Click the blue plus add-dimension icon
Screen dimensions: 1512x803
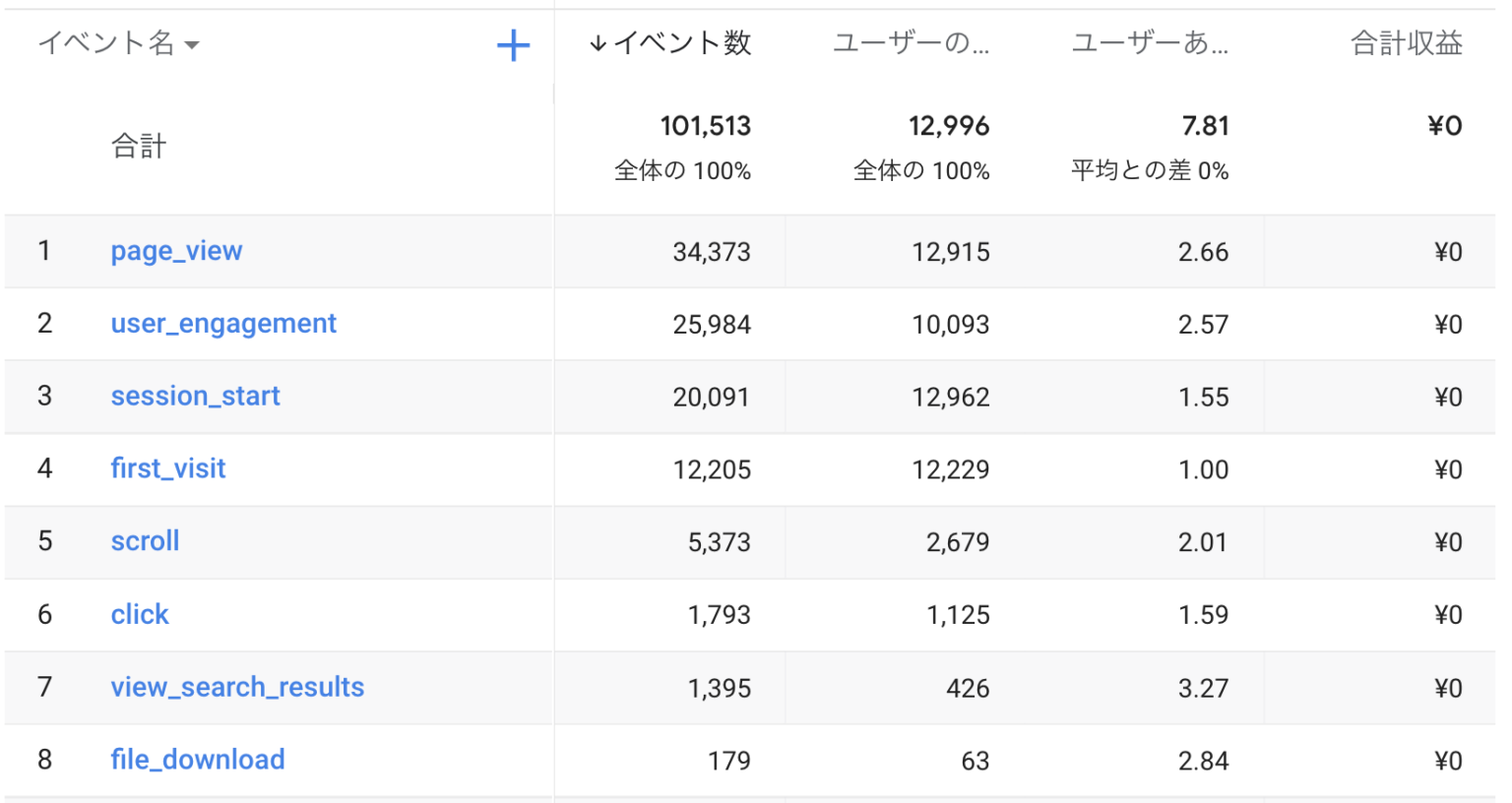pos(513,45)
